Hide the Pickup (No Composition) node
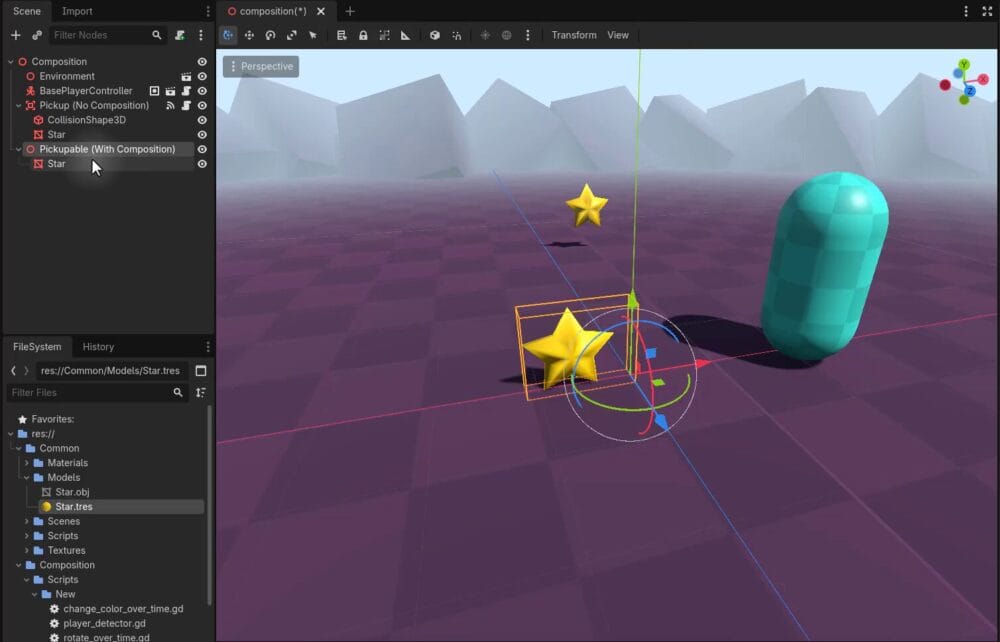The height and width of the screenshot is (642, 1000). pos(202,106)
